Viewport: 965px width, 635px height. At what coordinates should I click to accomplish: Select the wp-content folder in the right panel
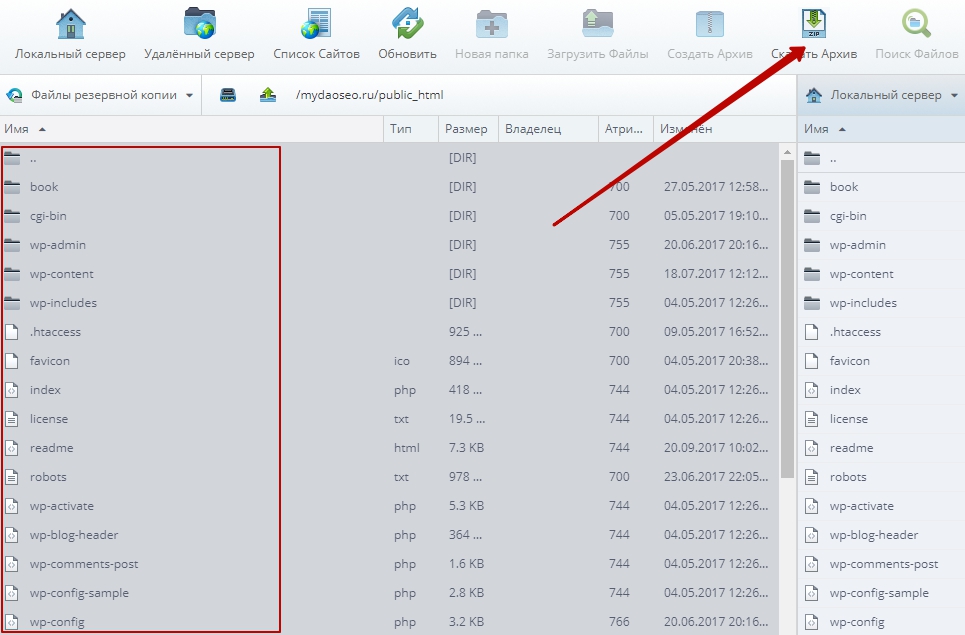click(881, 273)
